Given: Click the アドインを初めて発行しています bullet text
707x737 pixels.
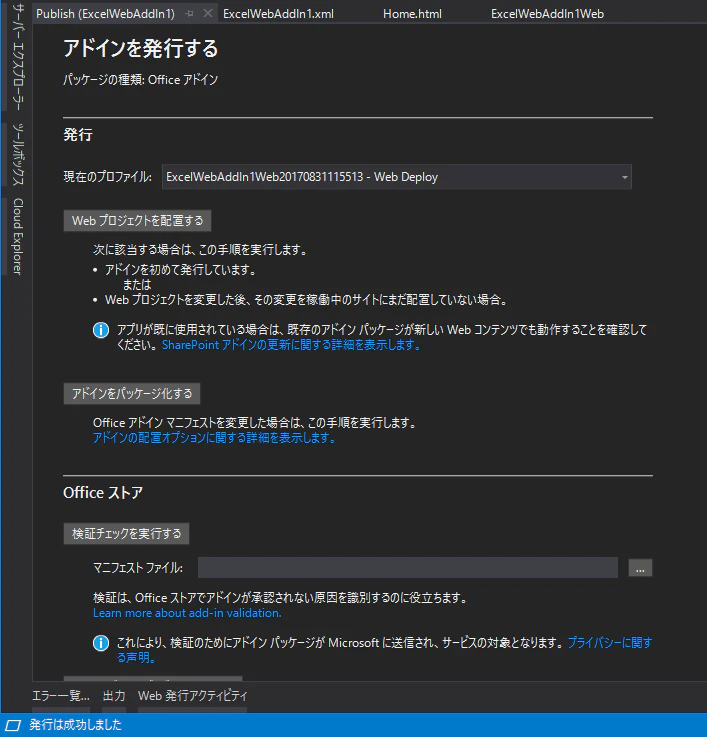Looking at the screenshot, I should pos(180,270).
